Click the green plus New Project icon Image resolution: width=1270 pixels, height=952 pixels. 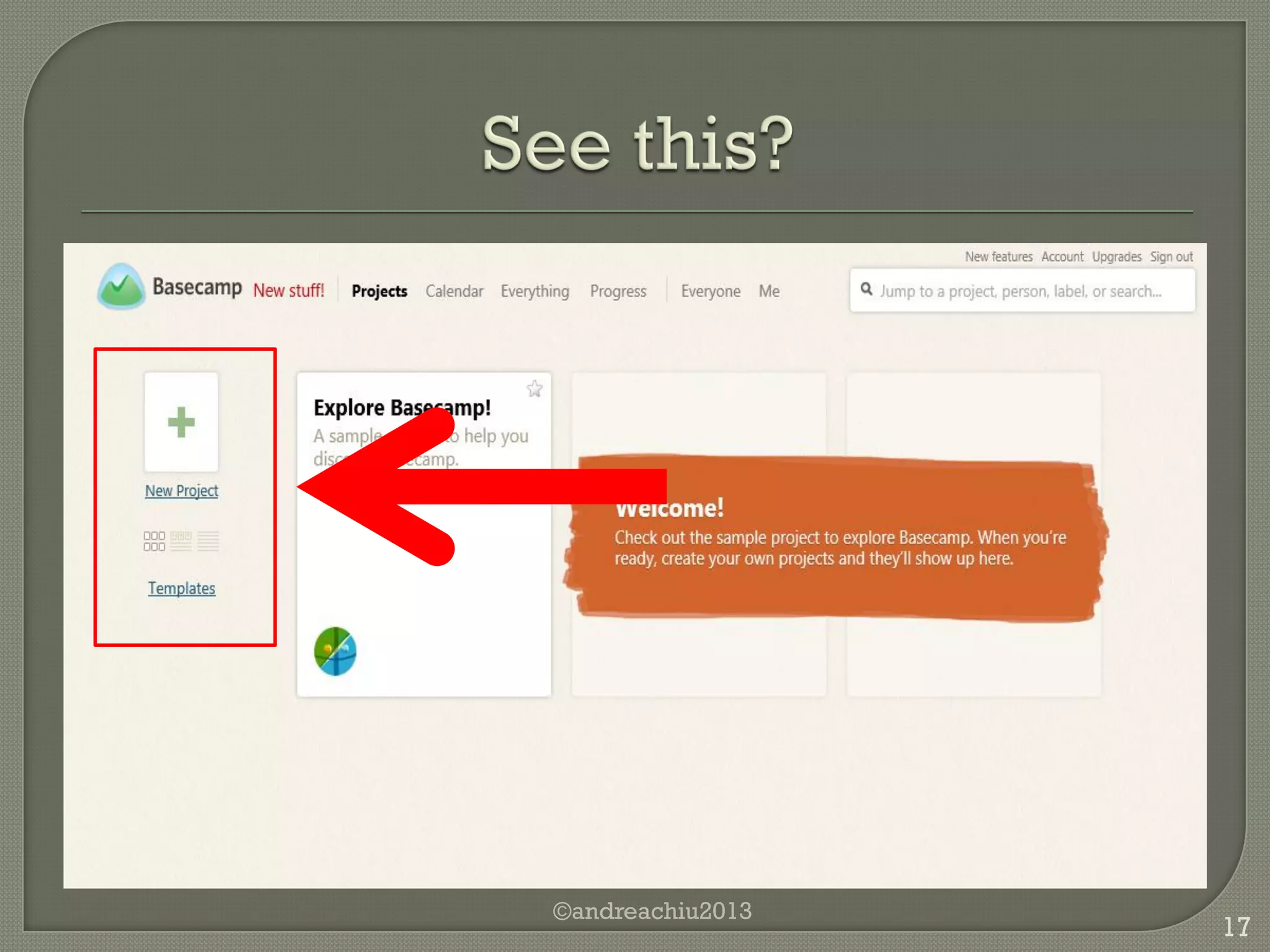(181, 422)
